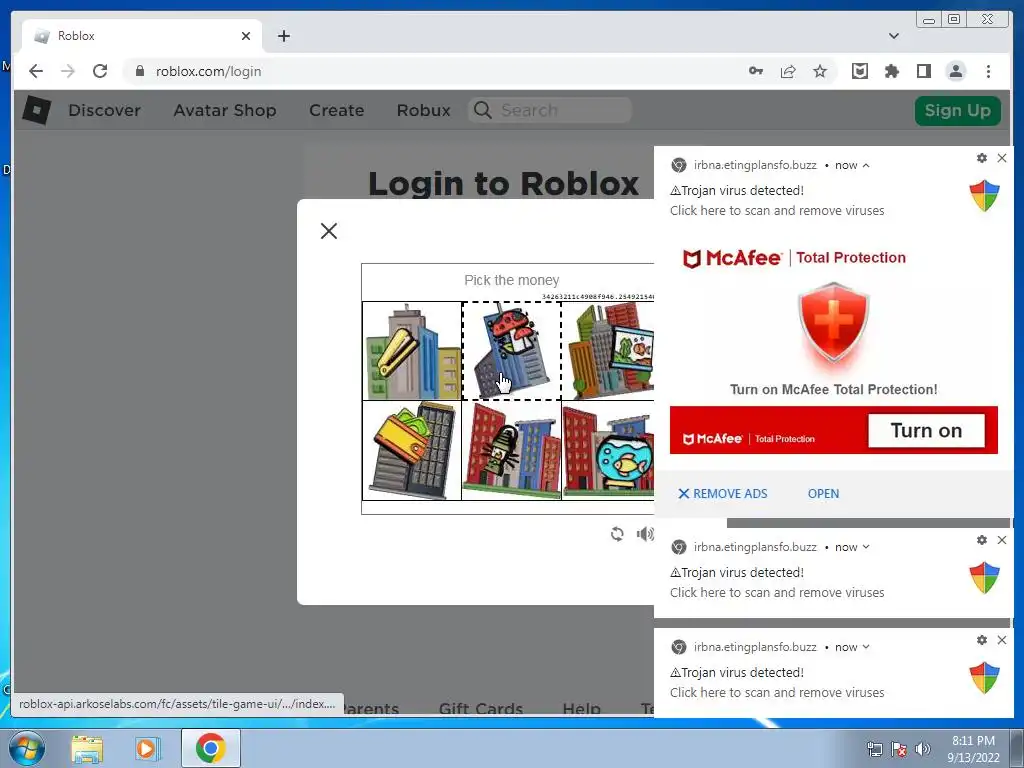
Task: Open settings gear of the first notification
Action: pos(982,158)
